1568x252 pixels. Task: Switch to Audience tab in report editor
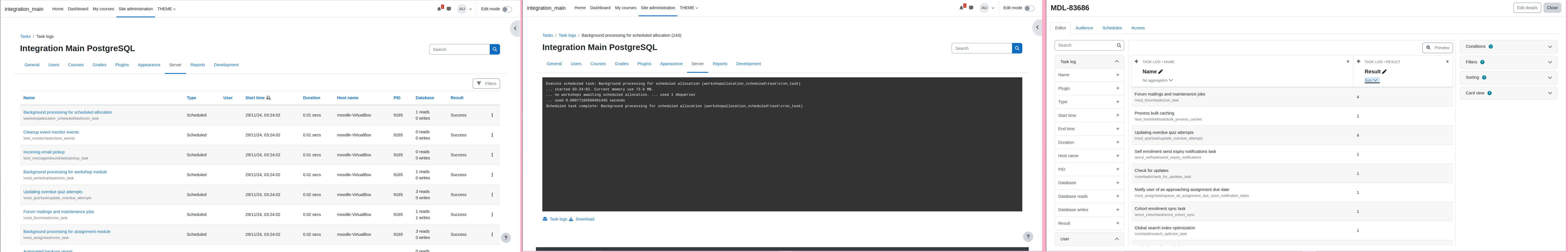tap(1084, 28)
